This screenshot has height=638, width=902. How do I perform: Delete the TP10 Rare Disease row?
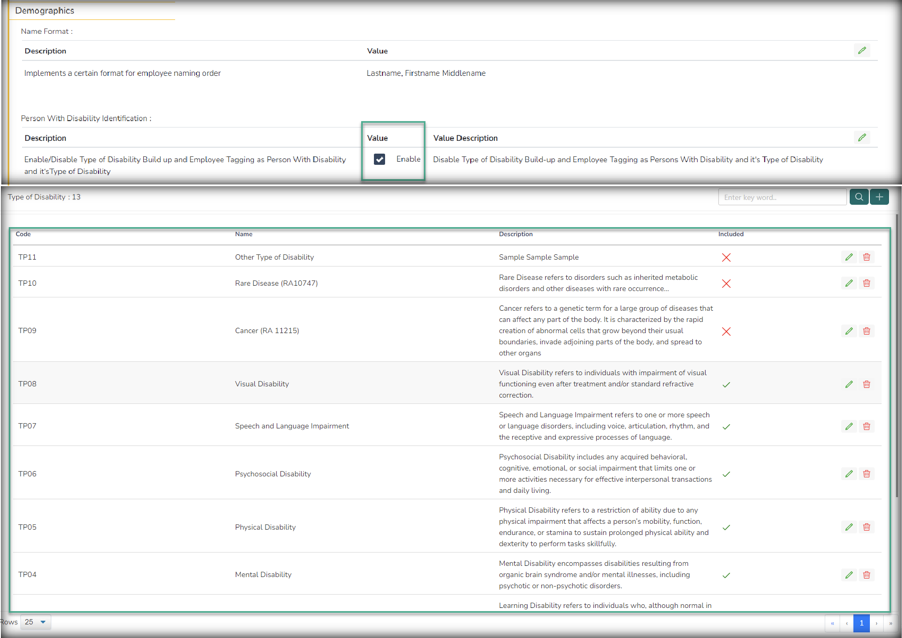tap(866, 283)
